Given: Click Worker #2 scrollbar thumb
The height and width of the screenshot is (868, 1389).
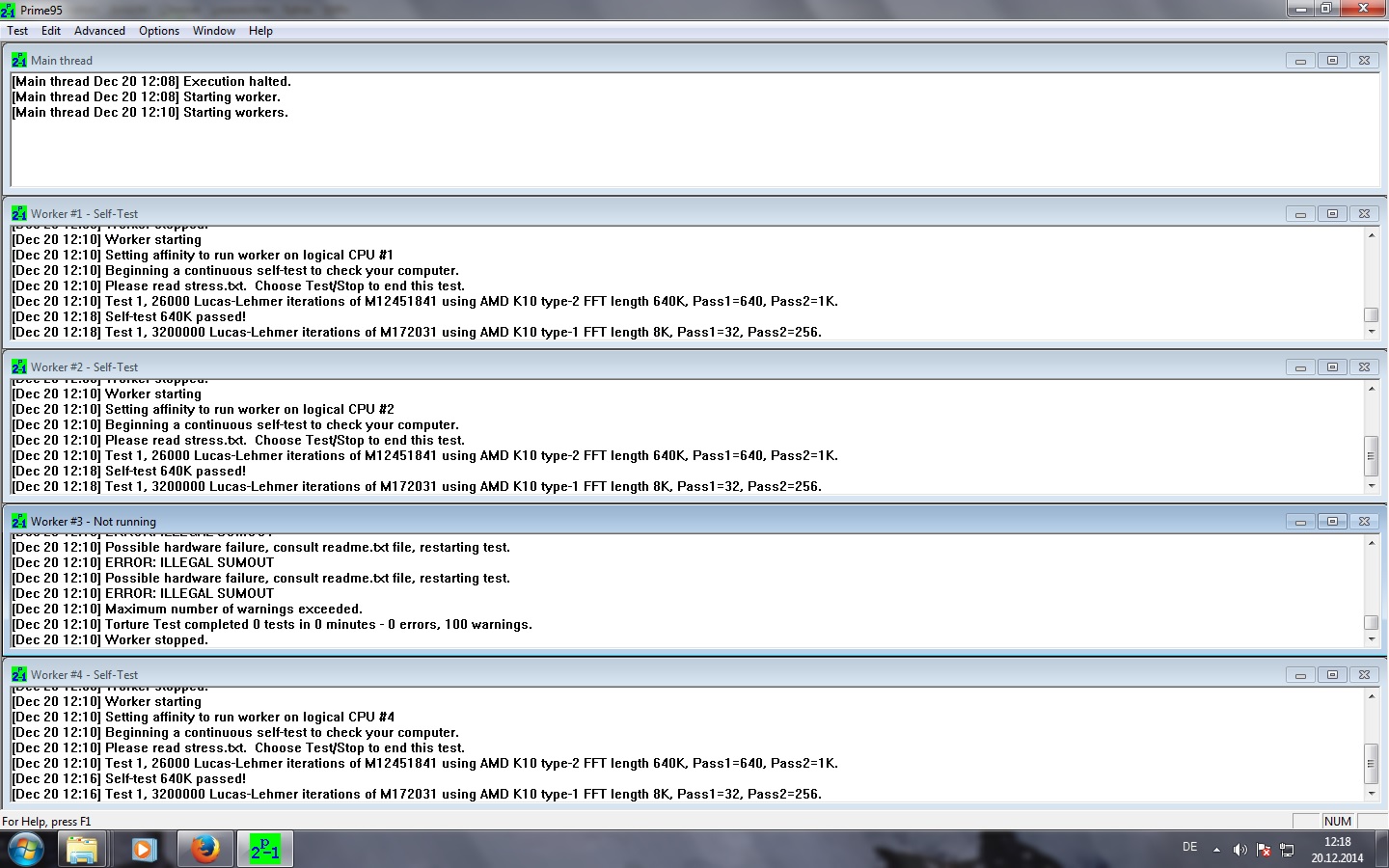Looking at the screenshot, I should (1372, 456).
